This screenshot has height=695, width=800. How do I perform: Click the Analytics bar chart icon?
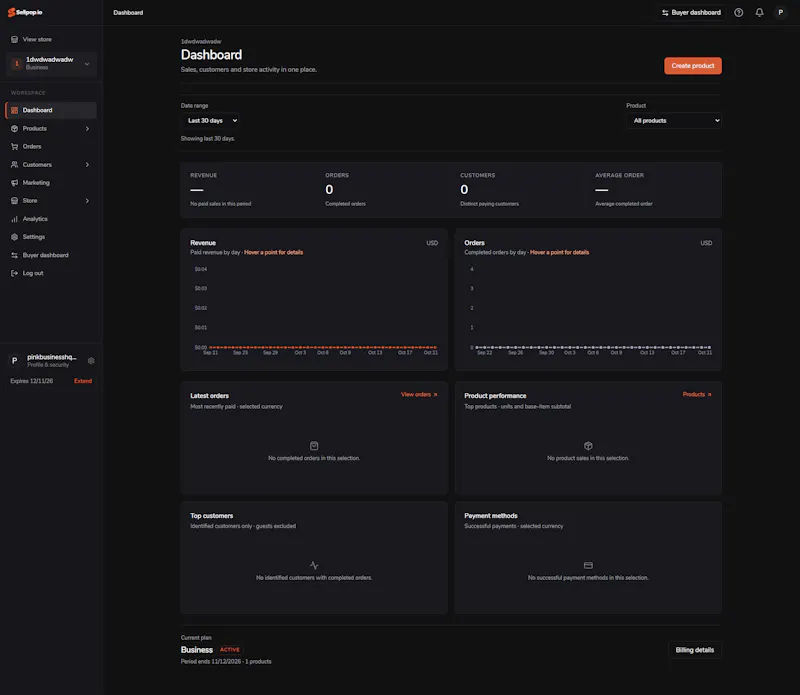pyautogui.click(x=14, y=219)
